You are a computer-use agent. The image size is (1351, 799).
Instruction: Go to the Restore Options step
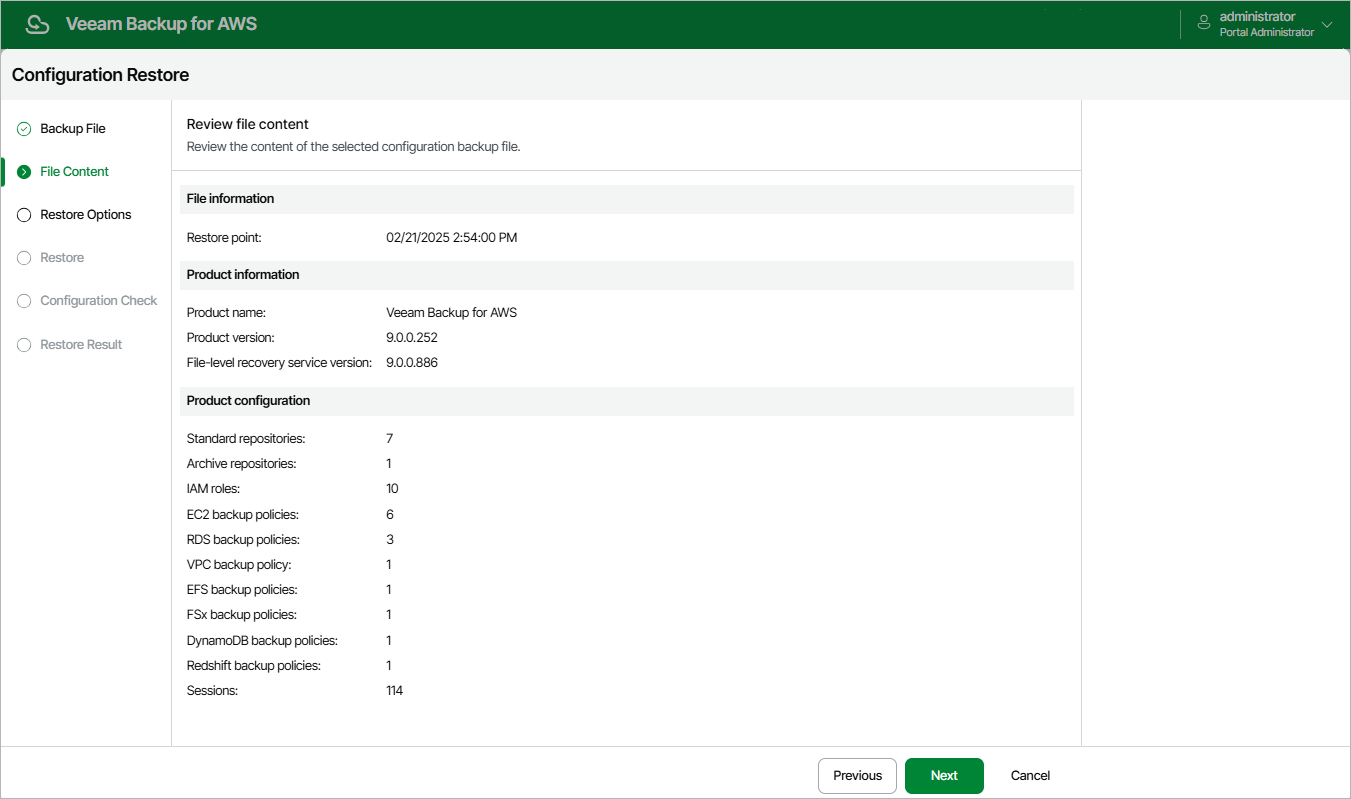86,215
